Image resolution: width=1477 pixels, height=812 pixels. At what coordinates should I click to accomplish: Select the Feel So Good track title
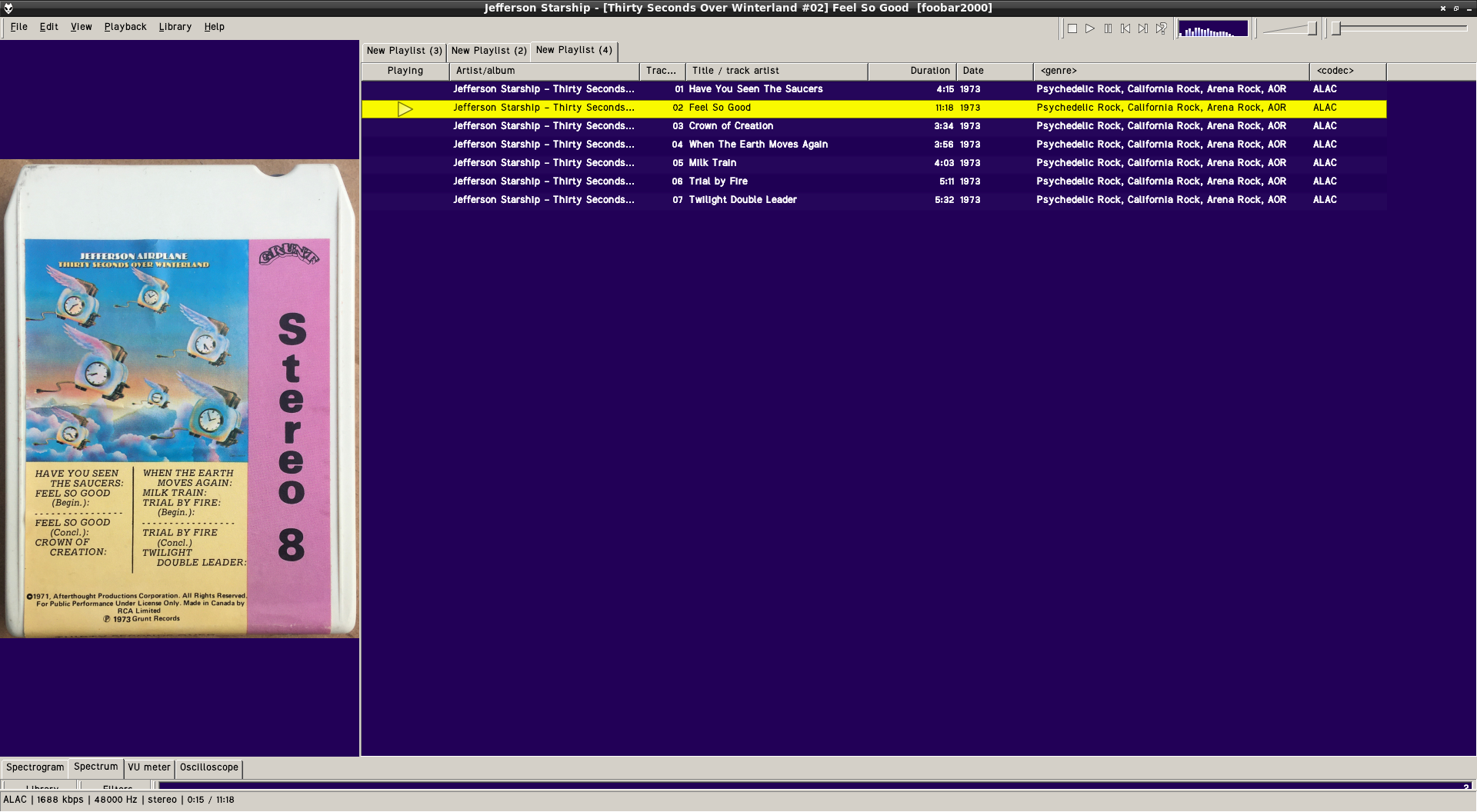719,108
